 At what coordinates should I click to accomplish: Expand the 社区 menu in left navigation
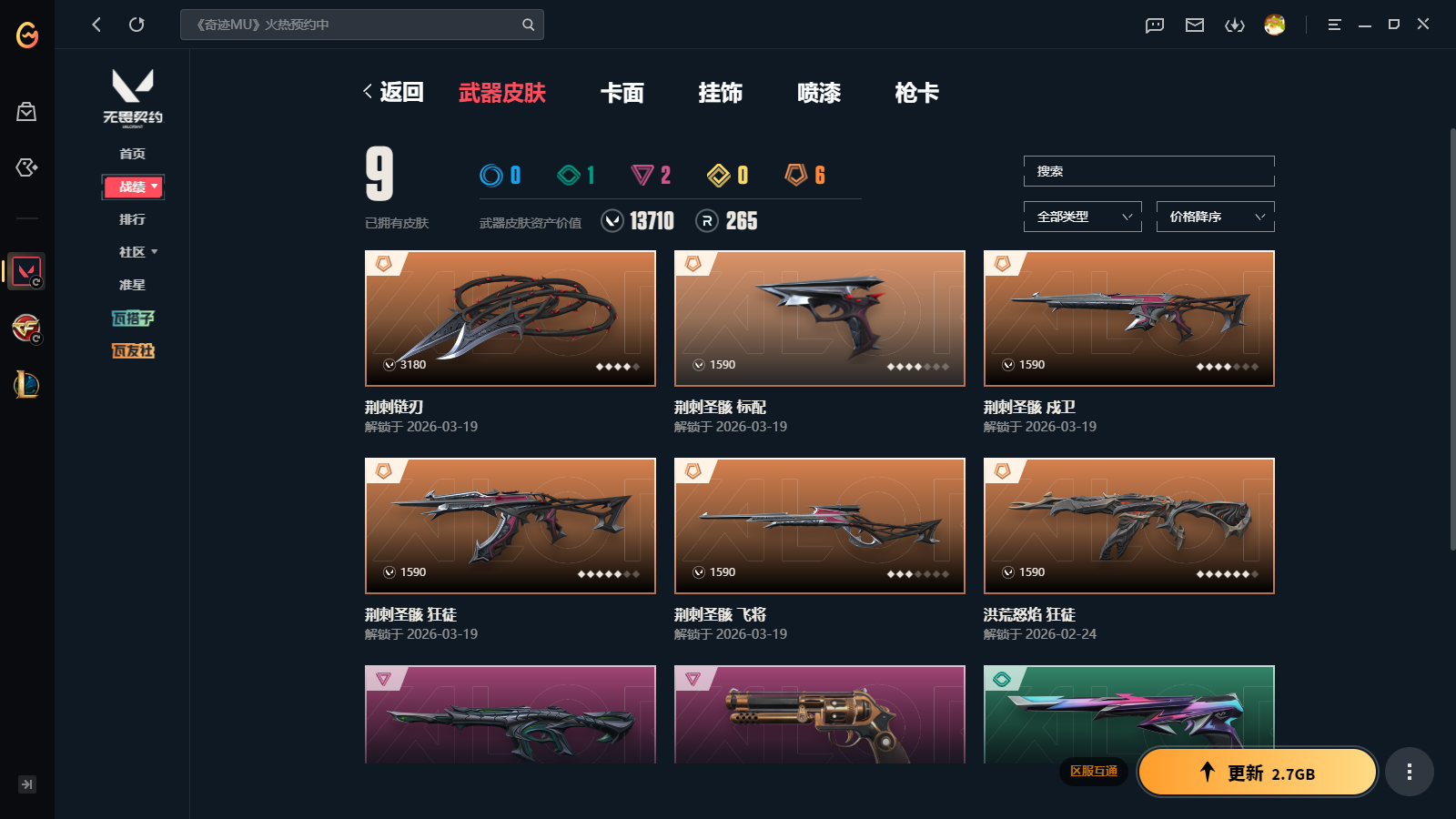[x=137, y=252]
